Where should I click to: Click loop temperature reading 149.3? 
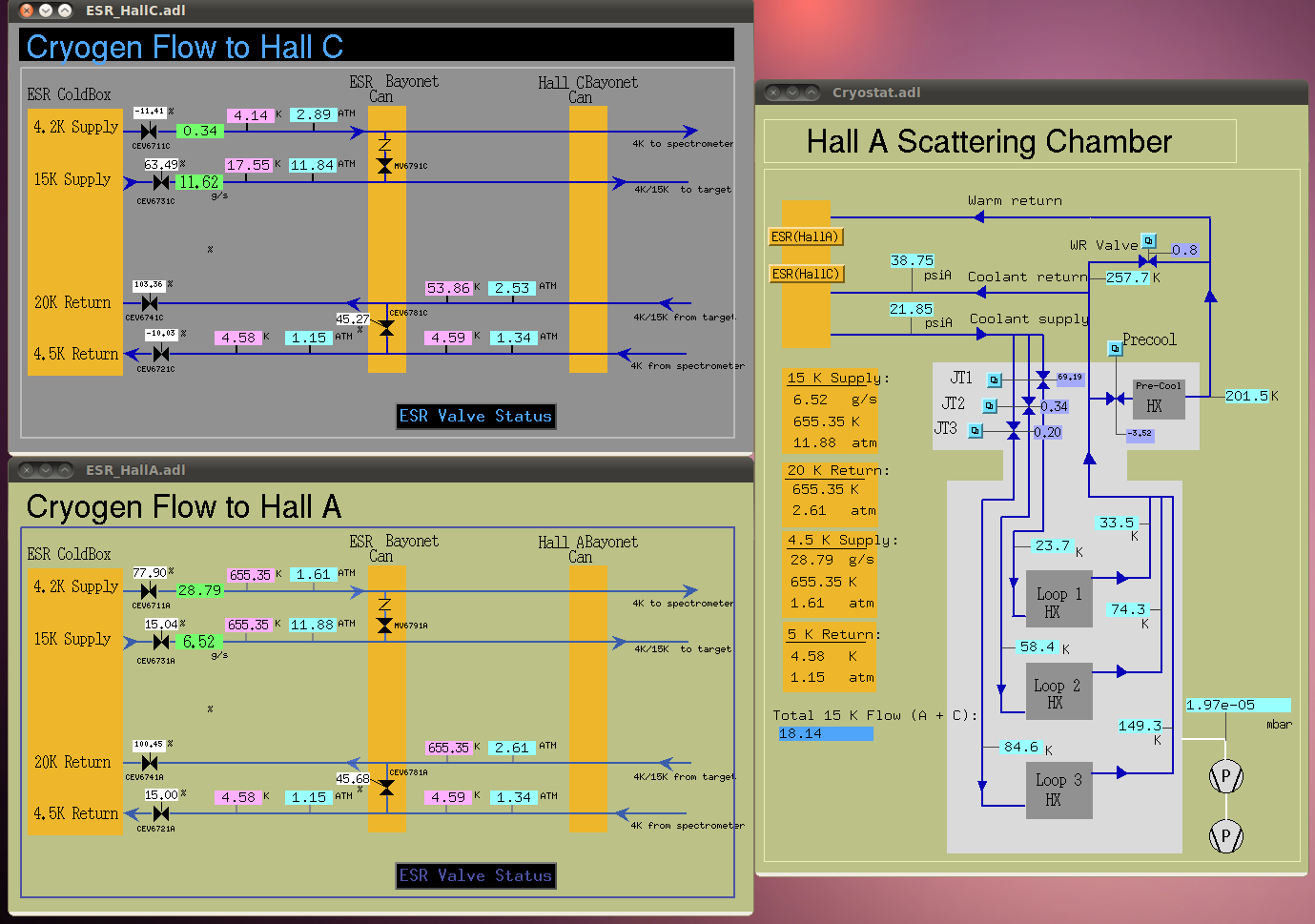click(x=1140, y=726)
